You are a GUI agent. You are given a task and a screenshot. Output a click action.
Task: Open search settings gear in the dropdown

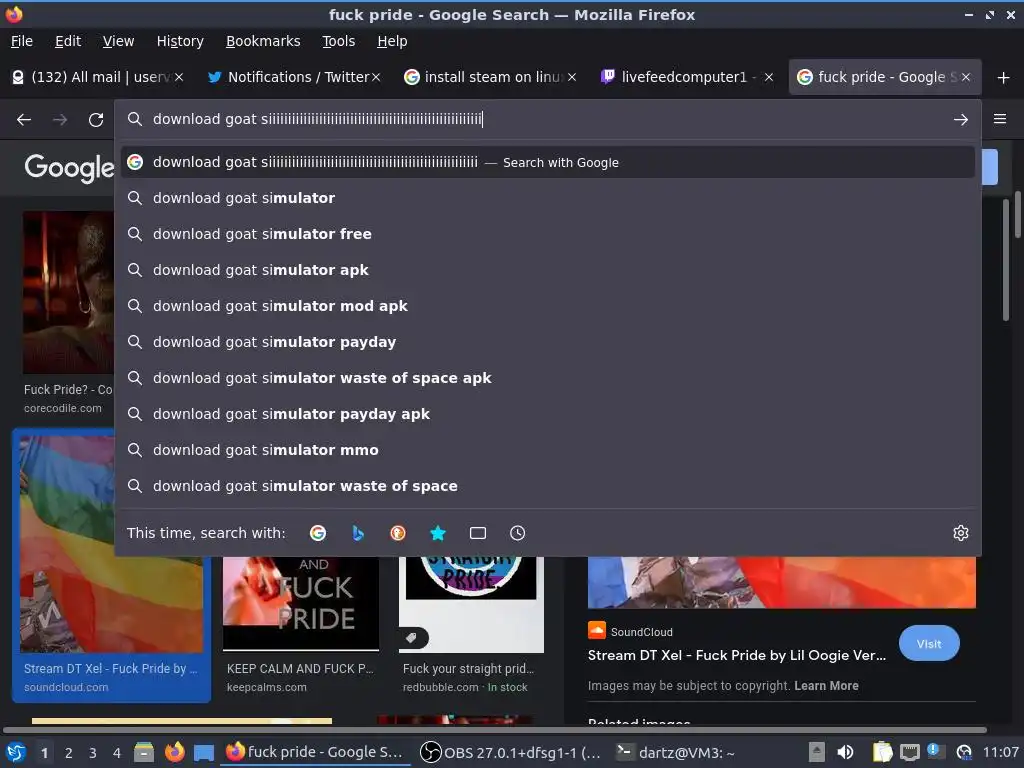click(x=961, y=533)
